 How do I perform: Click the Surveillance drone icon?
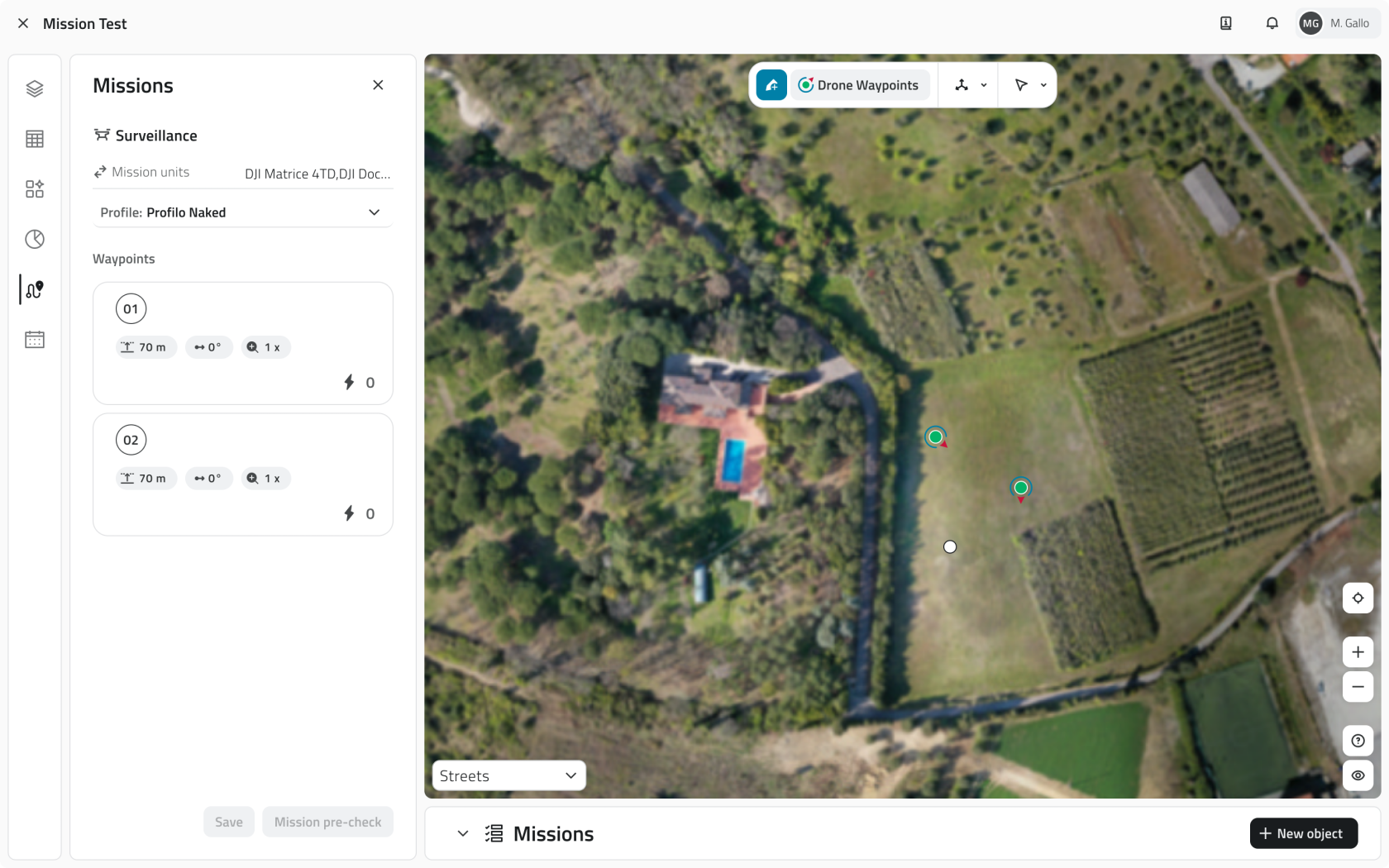click(102, 135)
